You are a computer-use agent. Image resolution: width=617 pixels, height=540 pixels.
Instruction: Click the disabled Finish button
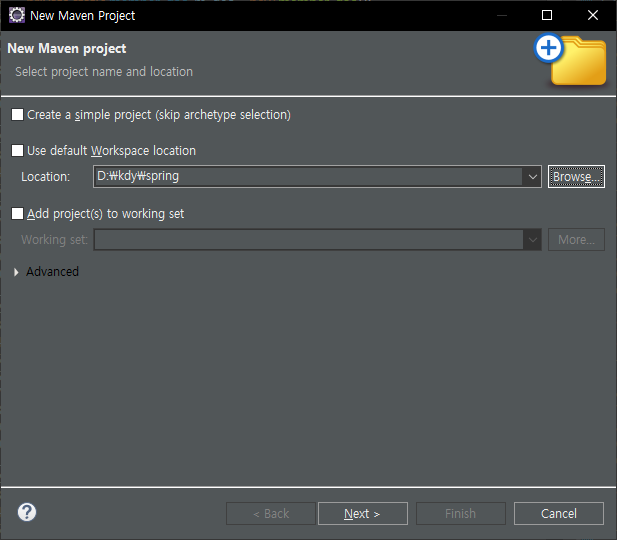[460, 513]
